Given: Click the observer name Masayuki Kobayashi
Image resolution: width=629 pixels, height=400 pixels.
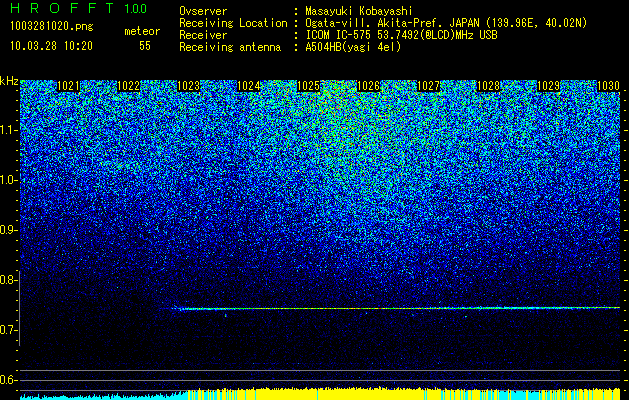Looking at the screenshot, I should pos(359,11).
